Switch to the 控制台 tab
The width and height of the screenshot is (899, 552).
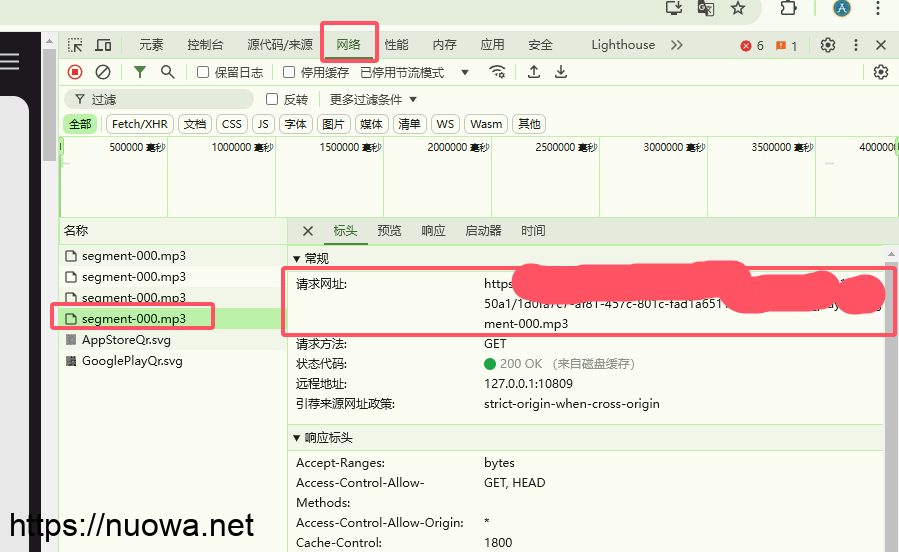205,45
